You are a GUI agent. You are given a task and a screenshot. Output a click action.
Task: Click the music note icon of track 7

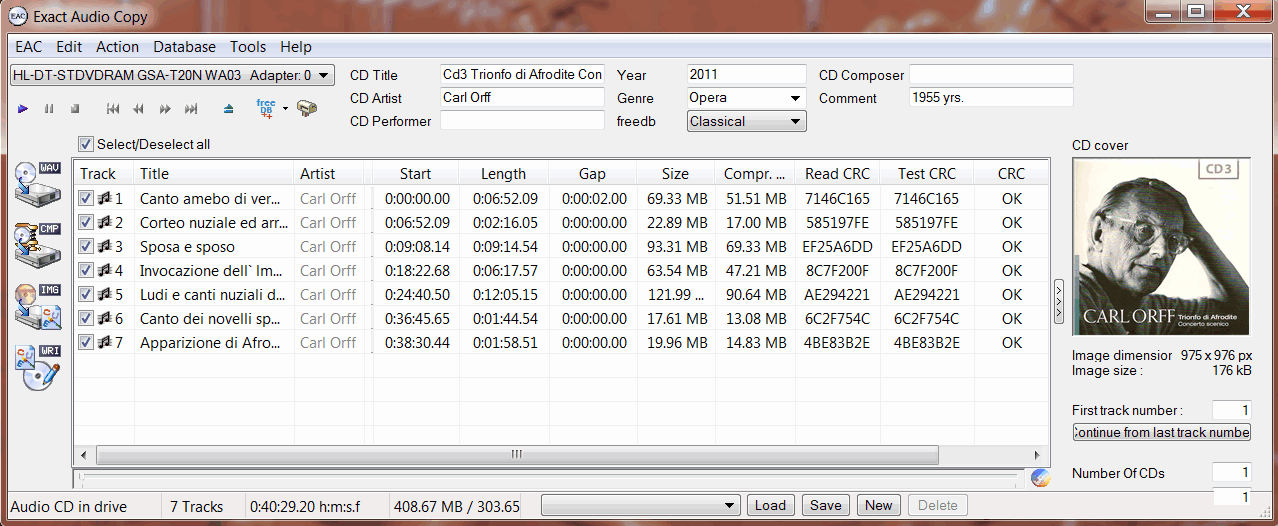tap(104, 342)
